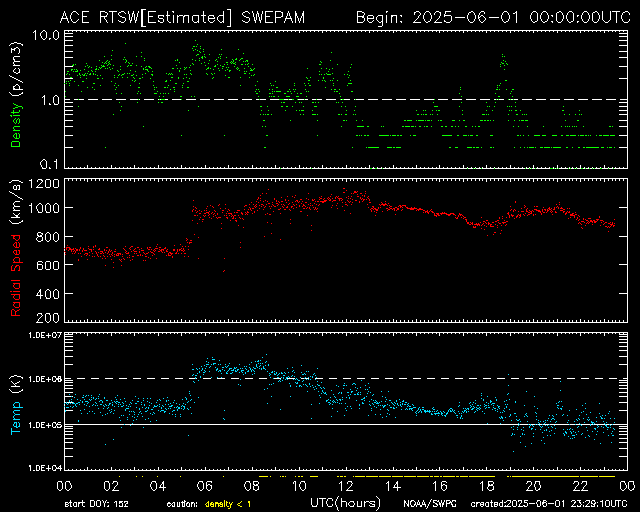The width and height of the screenshot is (640, 512).
Task: Click the "Begin: 2025-06-01 00:00:00UTC" text
Action: tap(493, 18)
